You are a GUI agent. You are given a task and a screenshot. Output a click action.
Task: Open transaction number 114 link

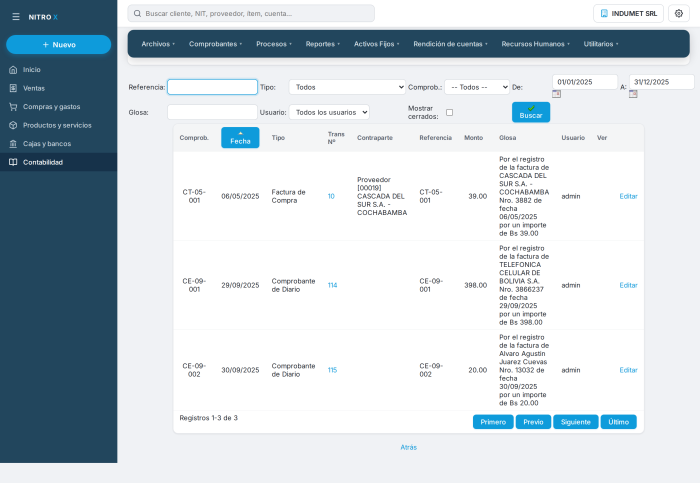332,285
